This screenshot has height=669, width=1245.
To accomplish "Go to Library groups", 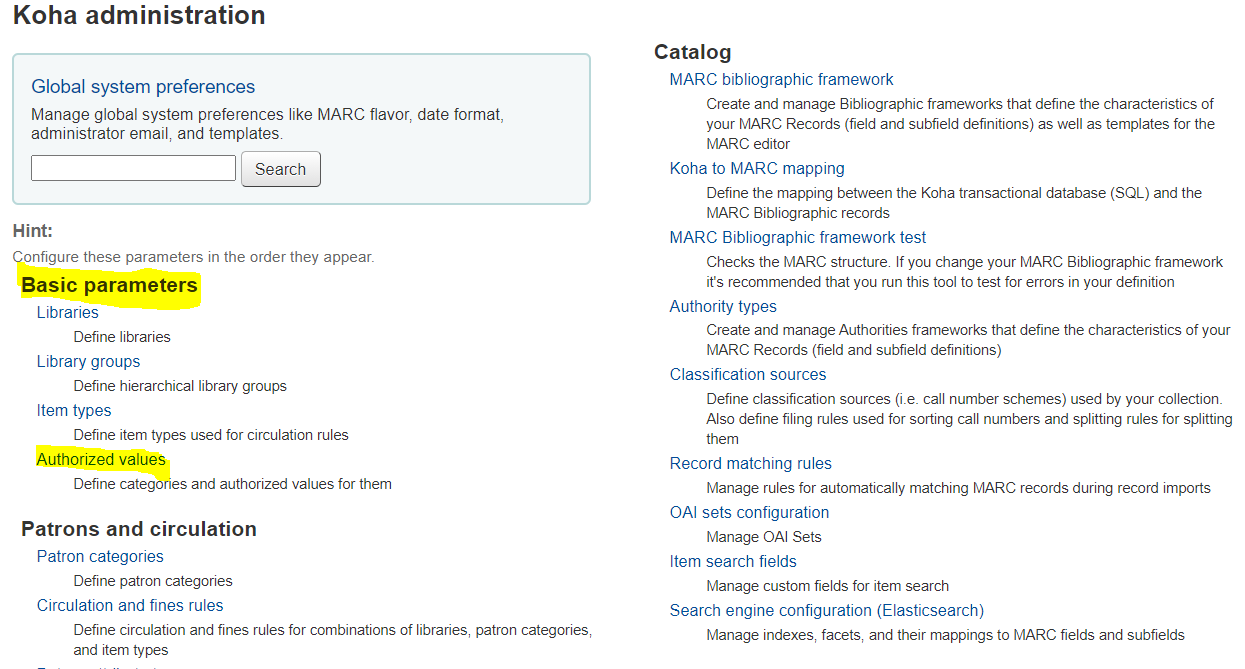I will tap(89, 362).
